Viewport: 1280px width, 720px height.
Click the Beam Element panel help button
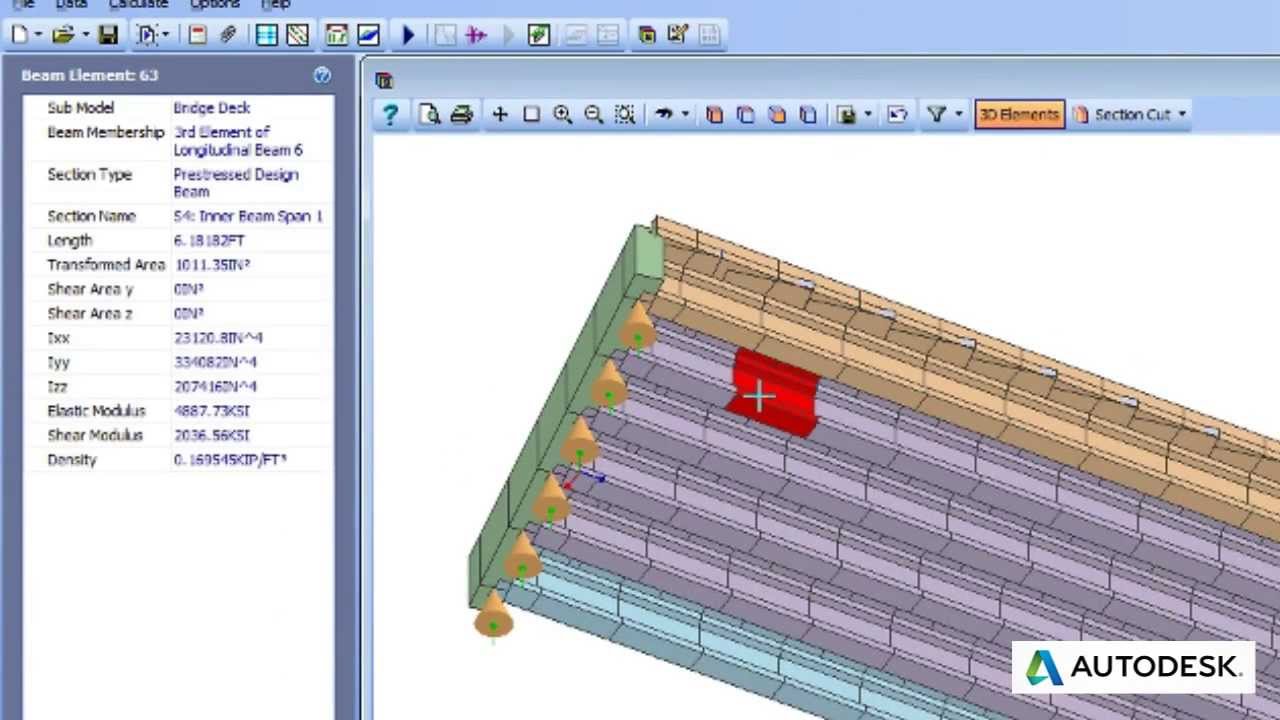click(x=321, y=75)
